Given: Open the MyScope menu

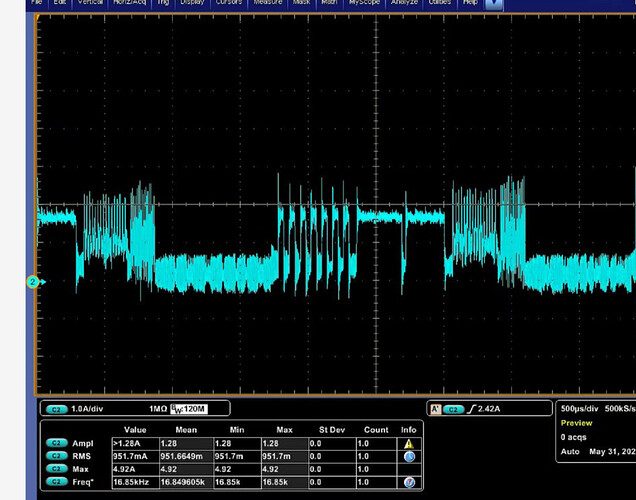Looking at the screenshot, I should (364, 2).
